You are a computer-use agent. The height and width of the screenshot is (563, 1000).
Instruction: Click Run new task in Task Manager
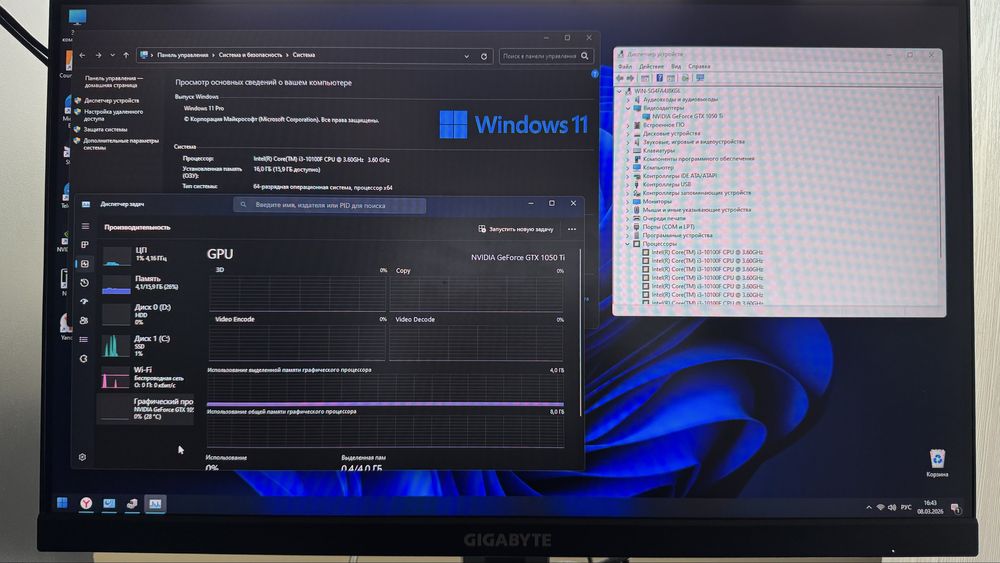[x=516, y=229]
